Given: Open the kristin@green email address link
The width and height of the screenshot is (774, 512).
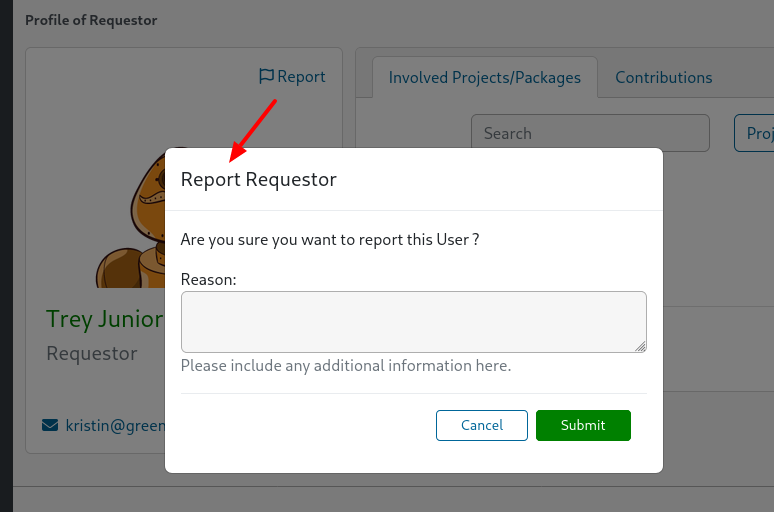Looking at the screenshot, I should 114,425.
